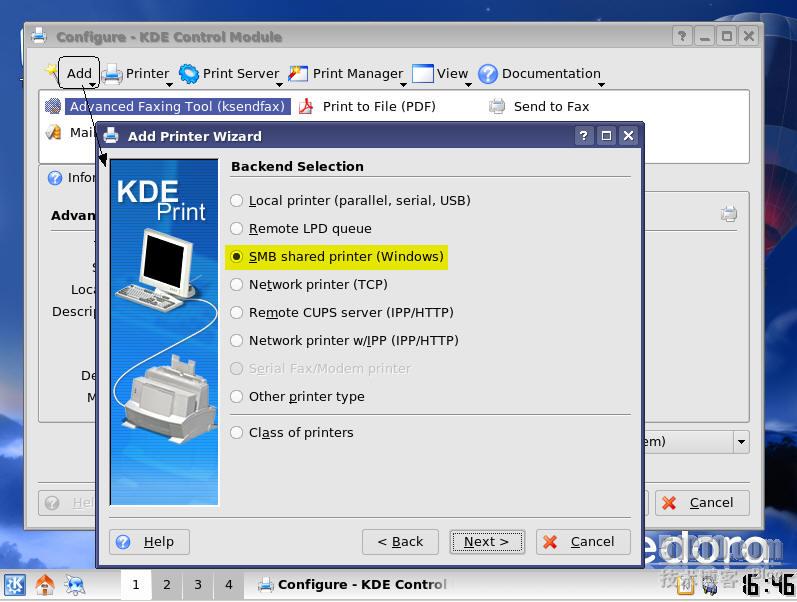Open the Print Manager menu
797x602 pixels.
click(357, 74)
